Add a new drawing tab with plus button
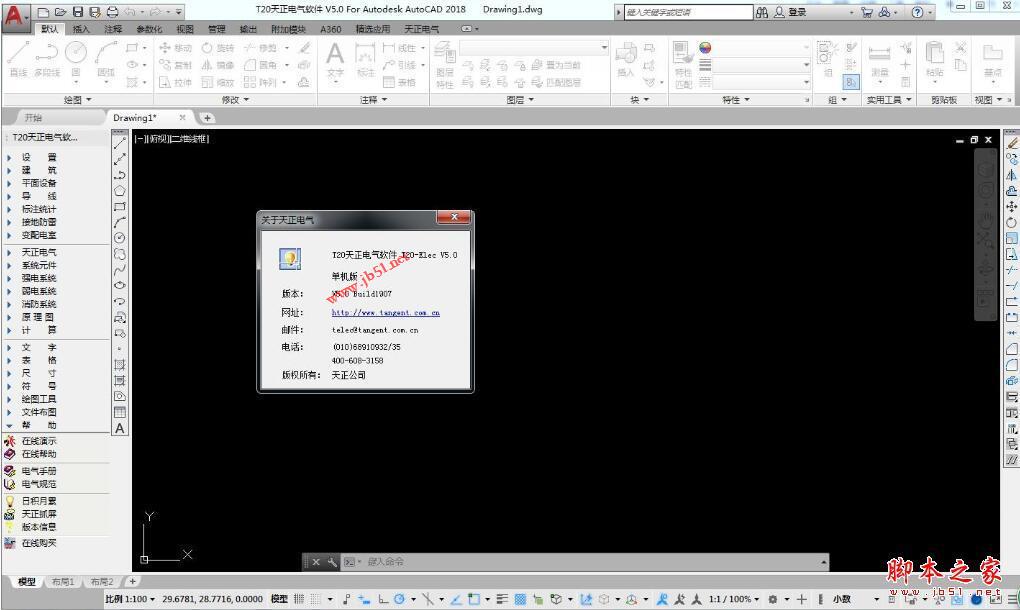Viewport: 1020px width, 610px height. tap(207, 118)
